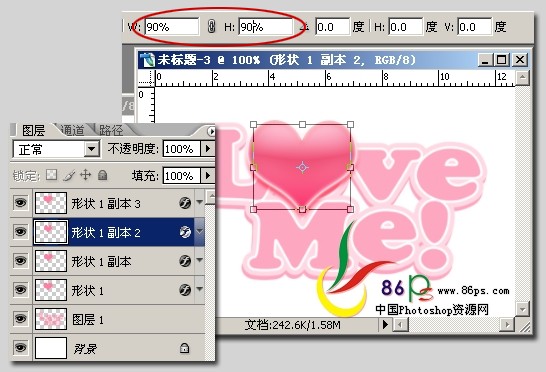Hide the 形状 1 副本 3 layer
The image size is (546, 372).
tap(21, 203)
